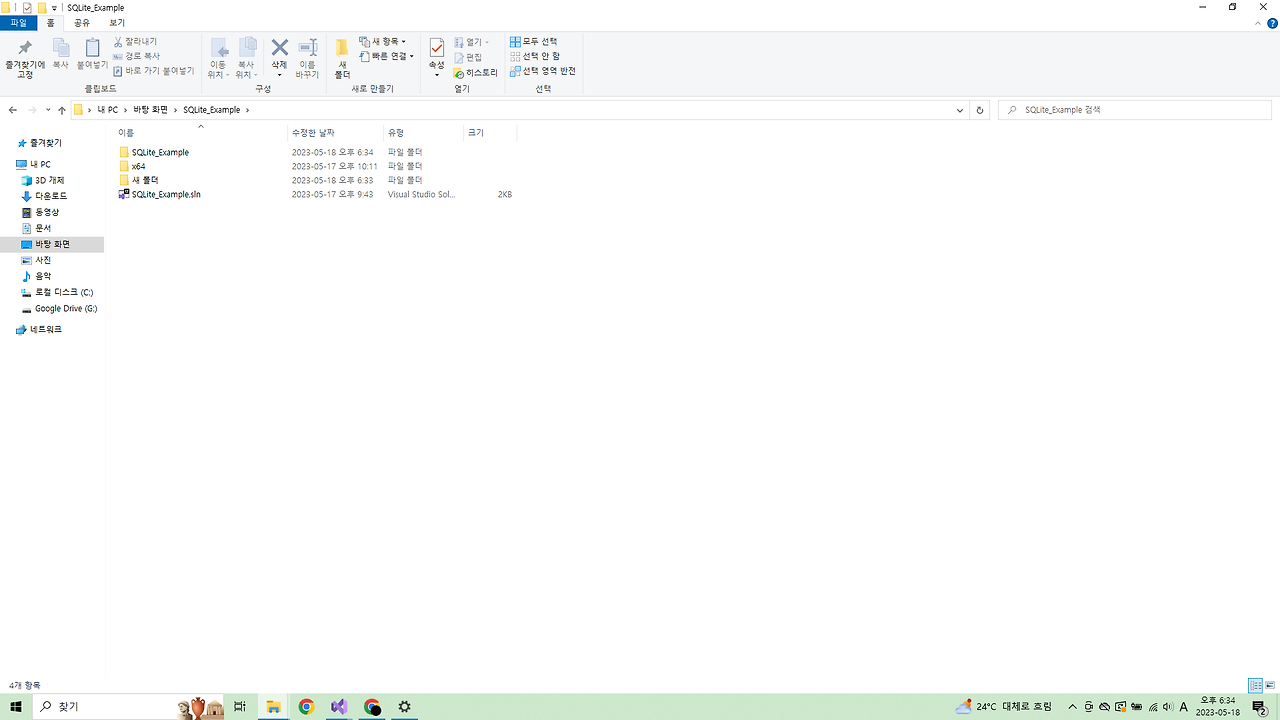Open the Explorer help icon
The image size is (1280, 720).
pos(1272,23)
